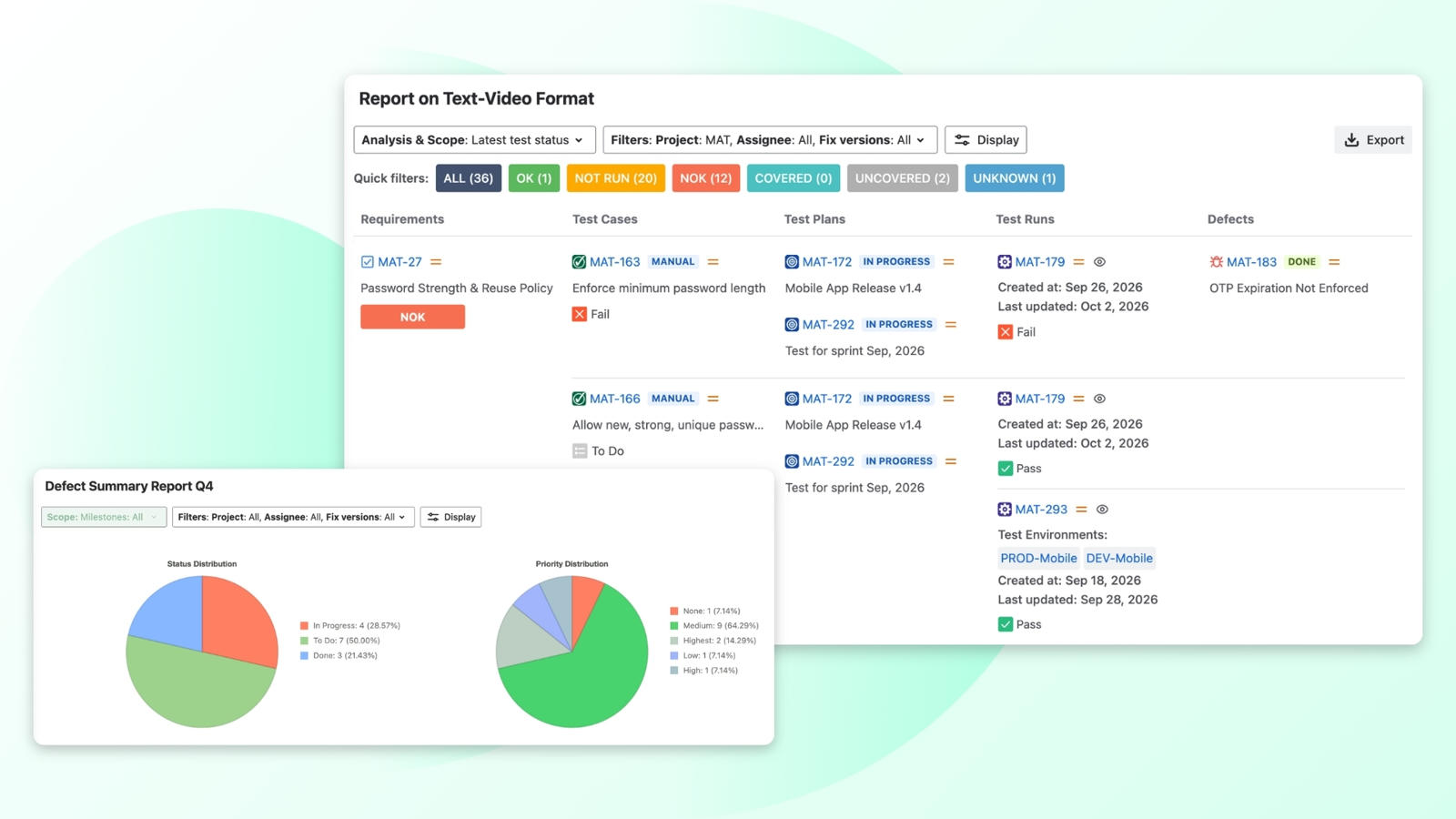1456x819 pixels.
Task: Click the Medium priority legend color swatch
Action: (674, 626)
